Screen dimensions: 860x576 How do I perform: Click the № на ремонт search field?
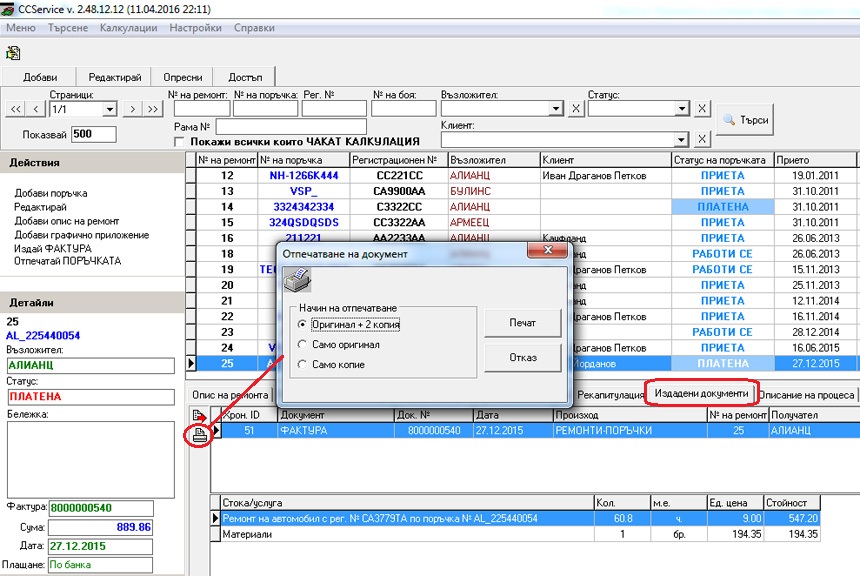pyautogui.click(x=202, y=109)
